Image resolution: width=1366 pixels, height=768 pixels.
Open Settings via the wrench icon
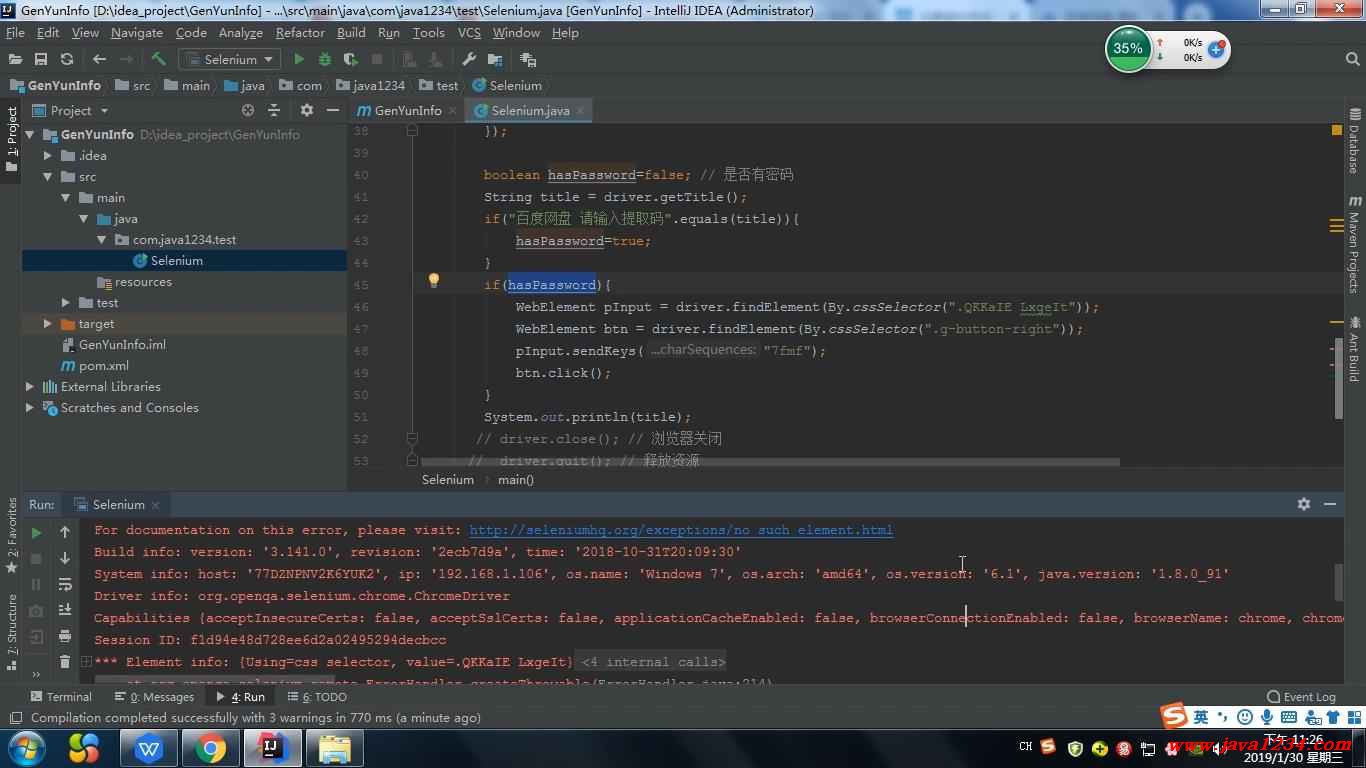[469, 60]
